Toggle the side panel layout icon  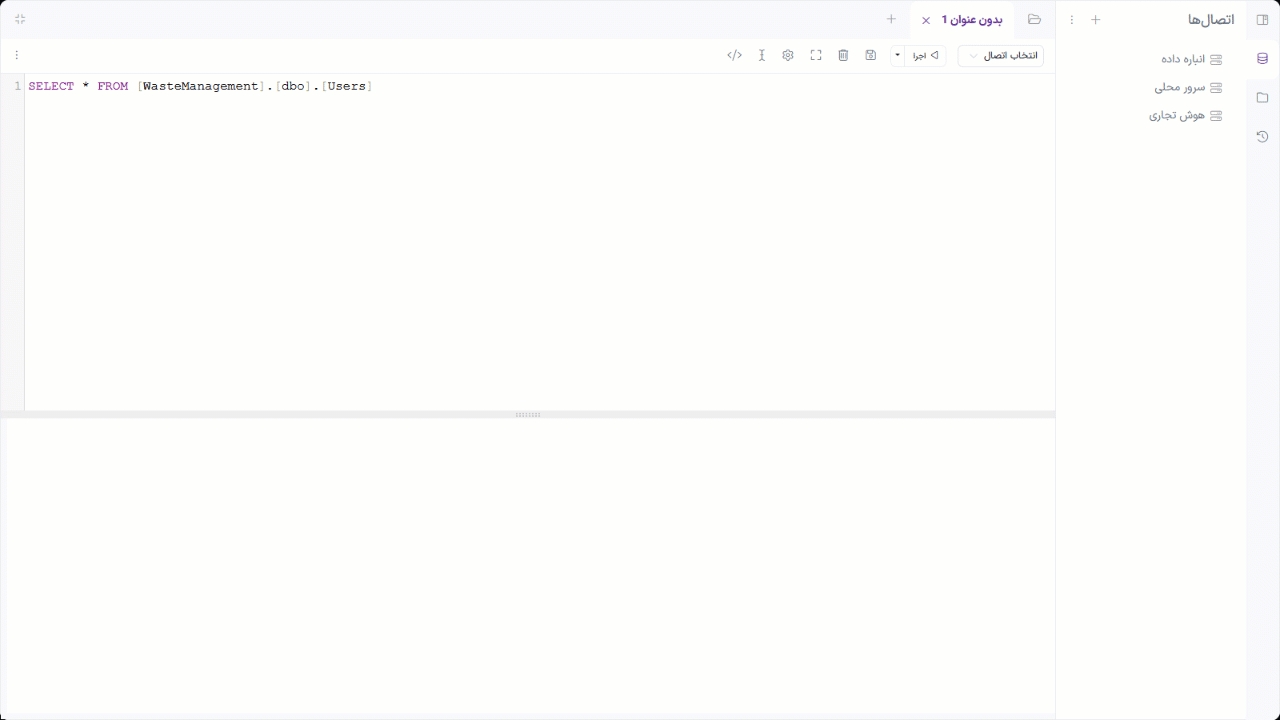coord(1262,20)
